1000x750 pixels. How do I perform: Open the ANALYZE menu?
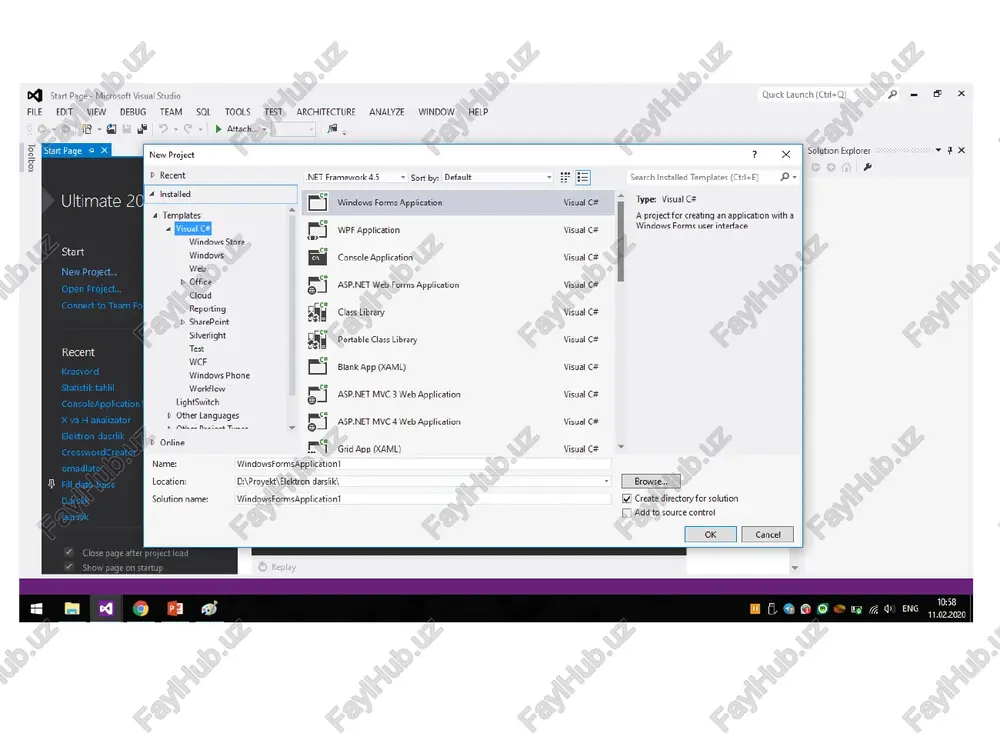pos(386,112)
